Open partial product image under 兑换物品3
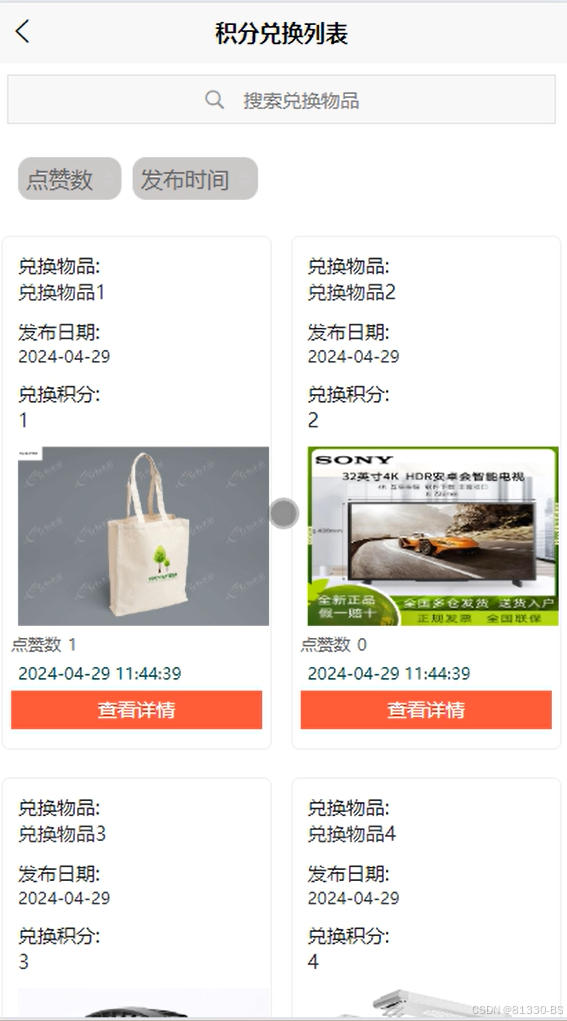This screenshot has width=567, height=1021. tap(143, 1003)
